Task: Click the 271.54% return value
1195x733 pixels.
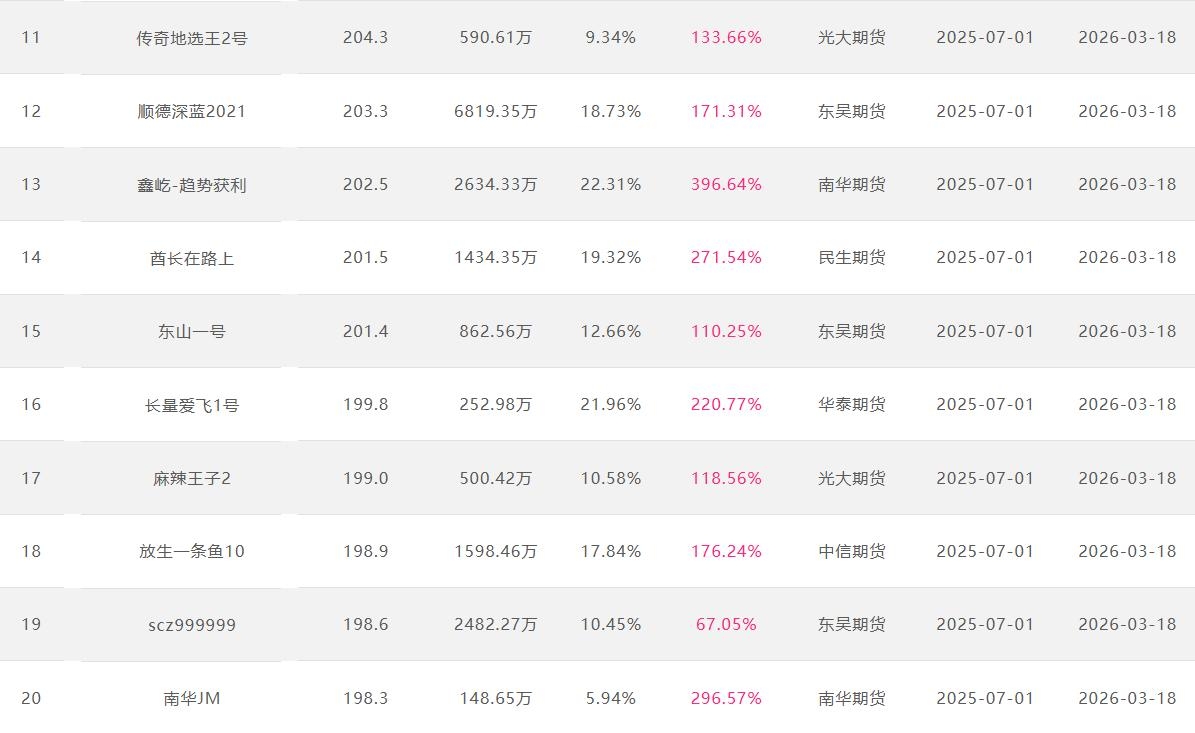Action: [x=726, y=257]
